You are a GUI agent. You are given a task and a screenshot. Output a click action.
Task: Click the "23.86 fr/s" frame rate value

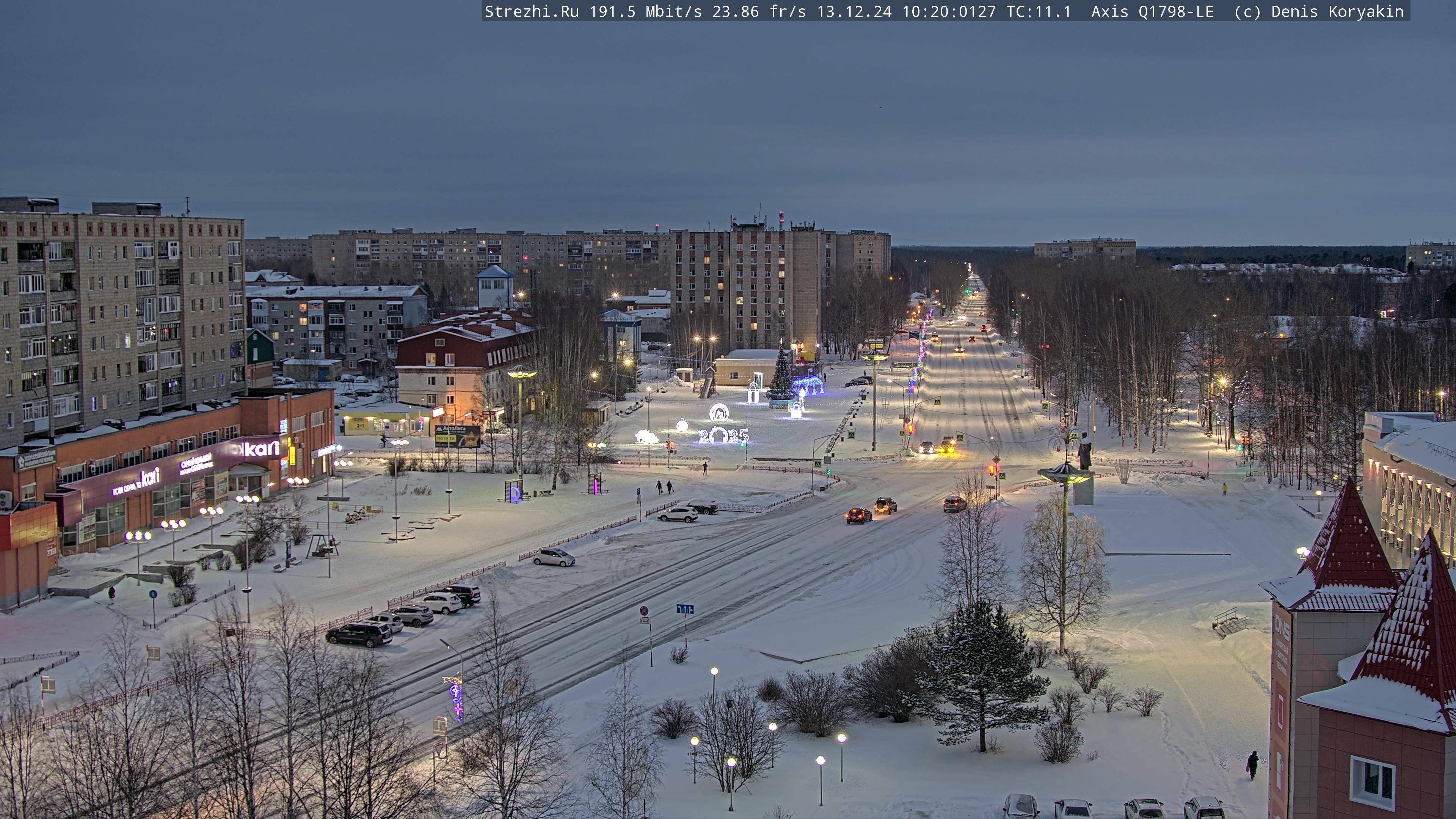tap(759, 12)
